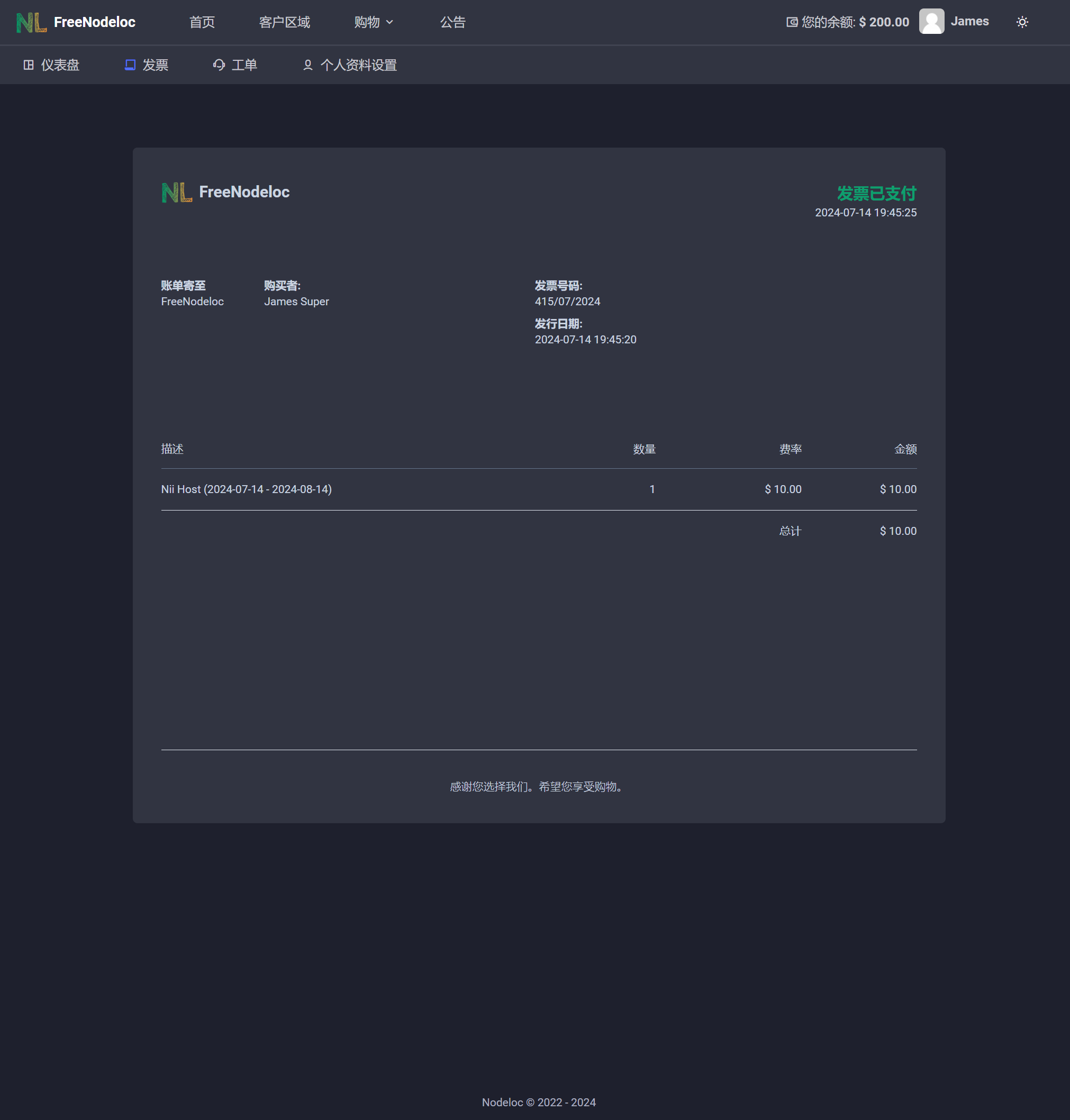
Task: Click the 发行日期 label
Action: [x=558, y=324]
